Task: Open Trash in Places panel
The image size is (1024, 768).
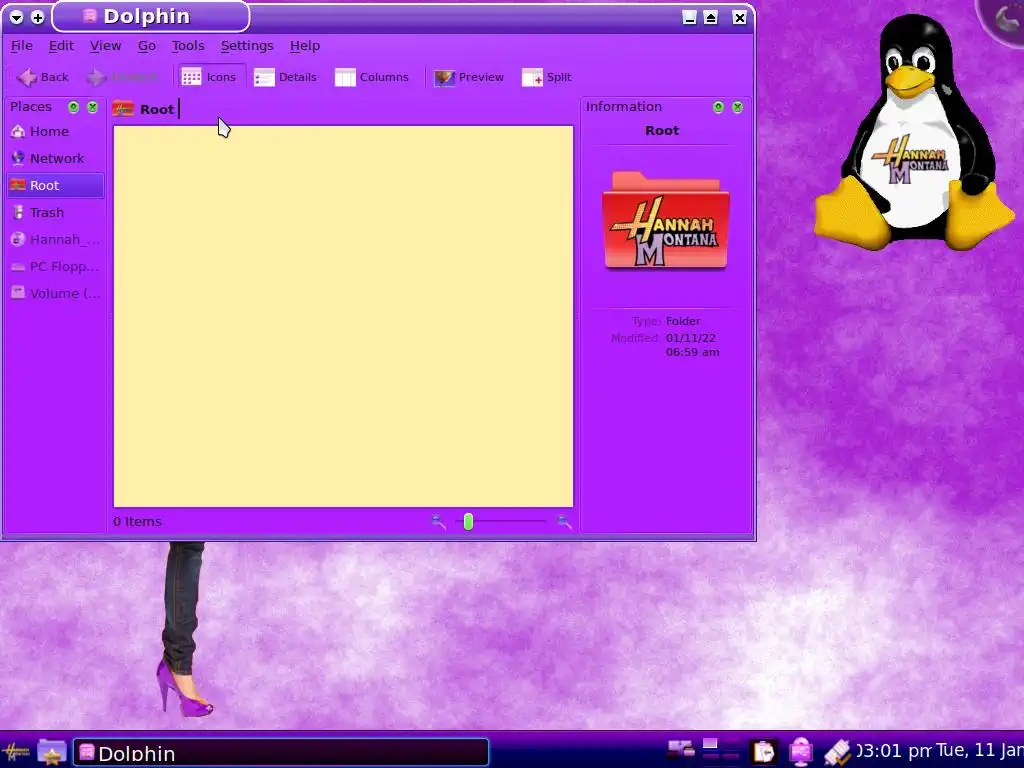Action: 55,212
